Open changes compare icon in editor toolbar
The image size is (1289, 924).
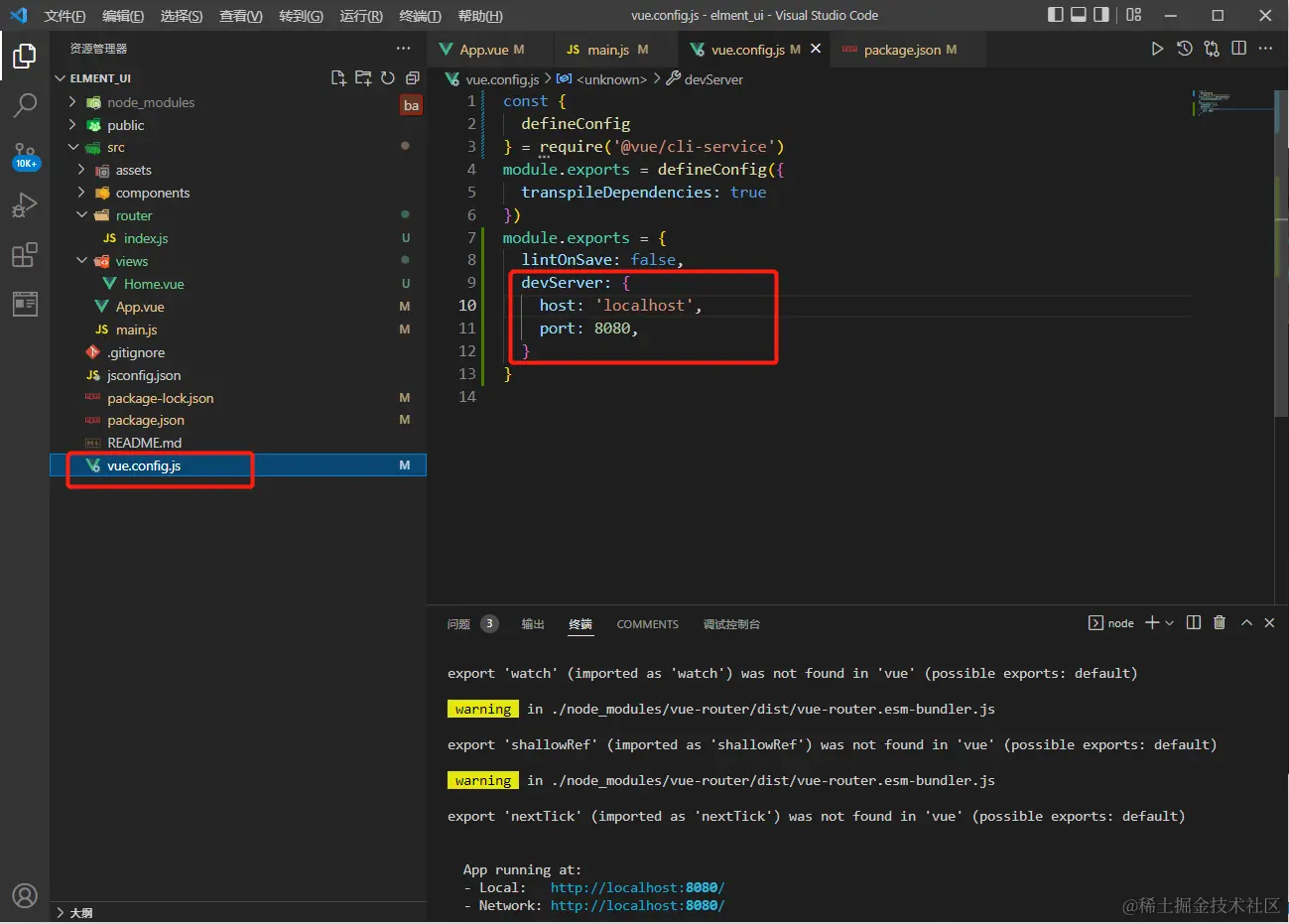1212,49
